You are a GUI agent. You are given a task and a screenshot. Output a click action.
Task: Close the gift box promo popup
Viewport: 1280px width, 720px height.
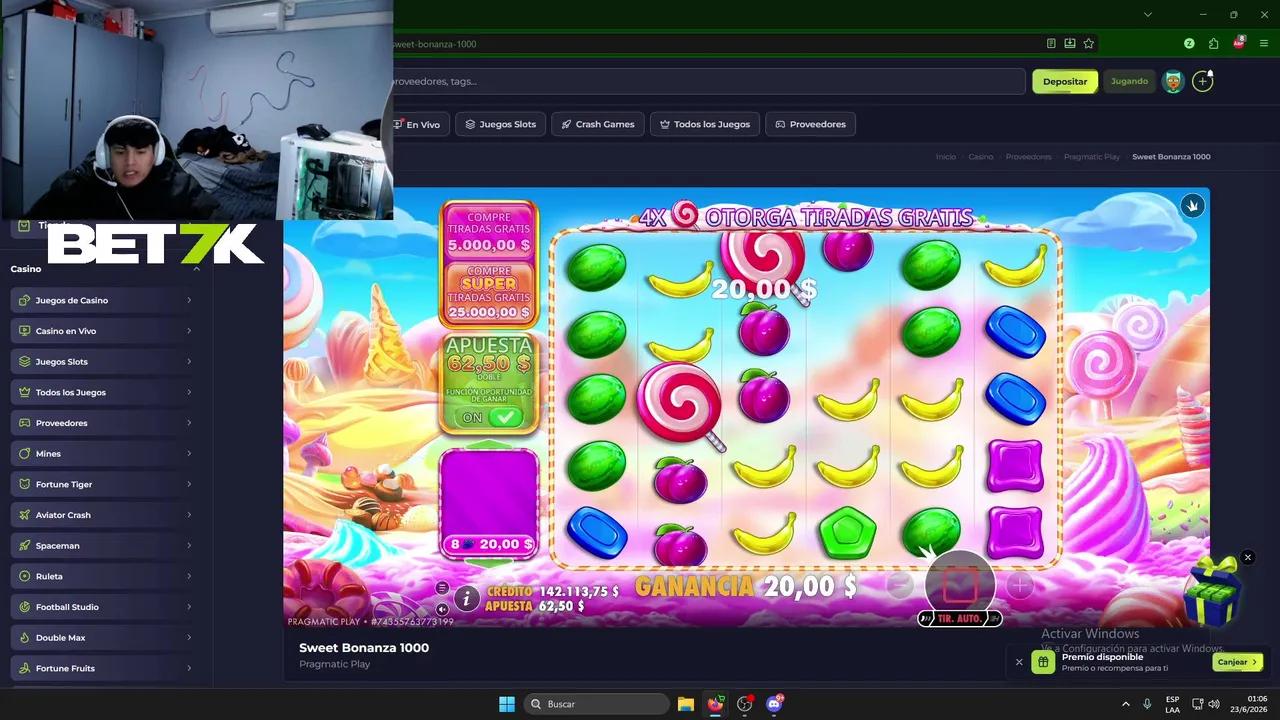click(x=1247, y=557)
